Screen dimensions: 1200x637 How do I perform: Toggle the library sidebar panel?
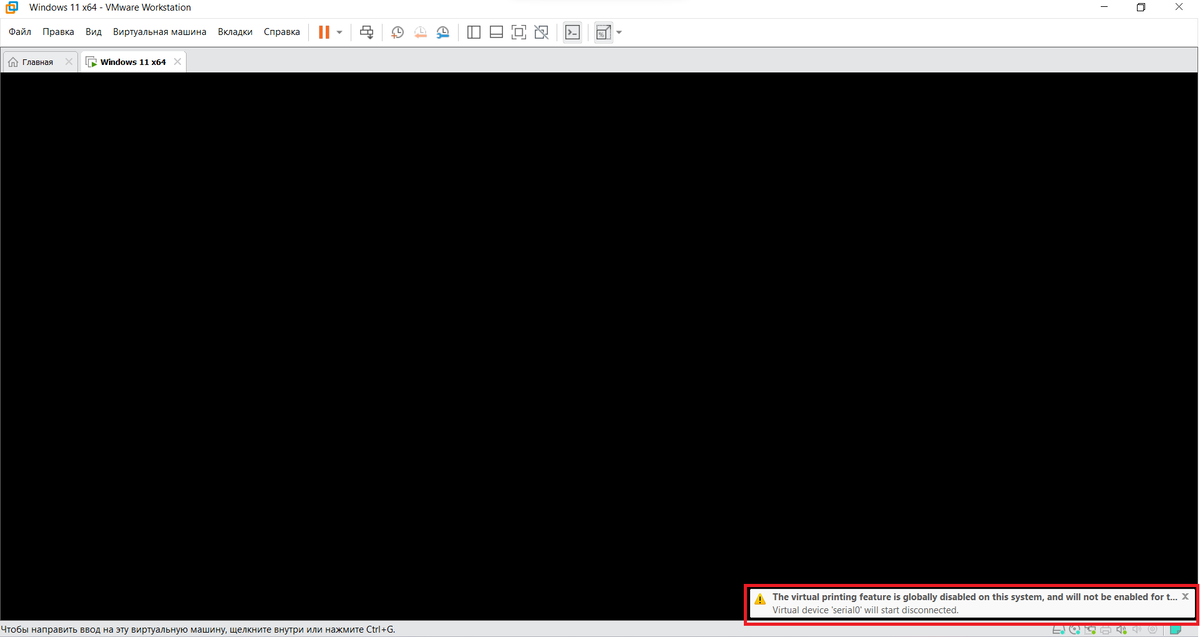point(474,32)
